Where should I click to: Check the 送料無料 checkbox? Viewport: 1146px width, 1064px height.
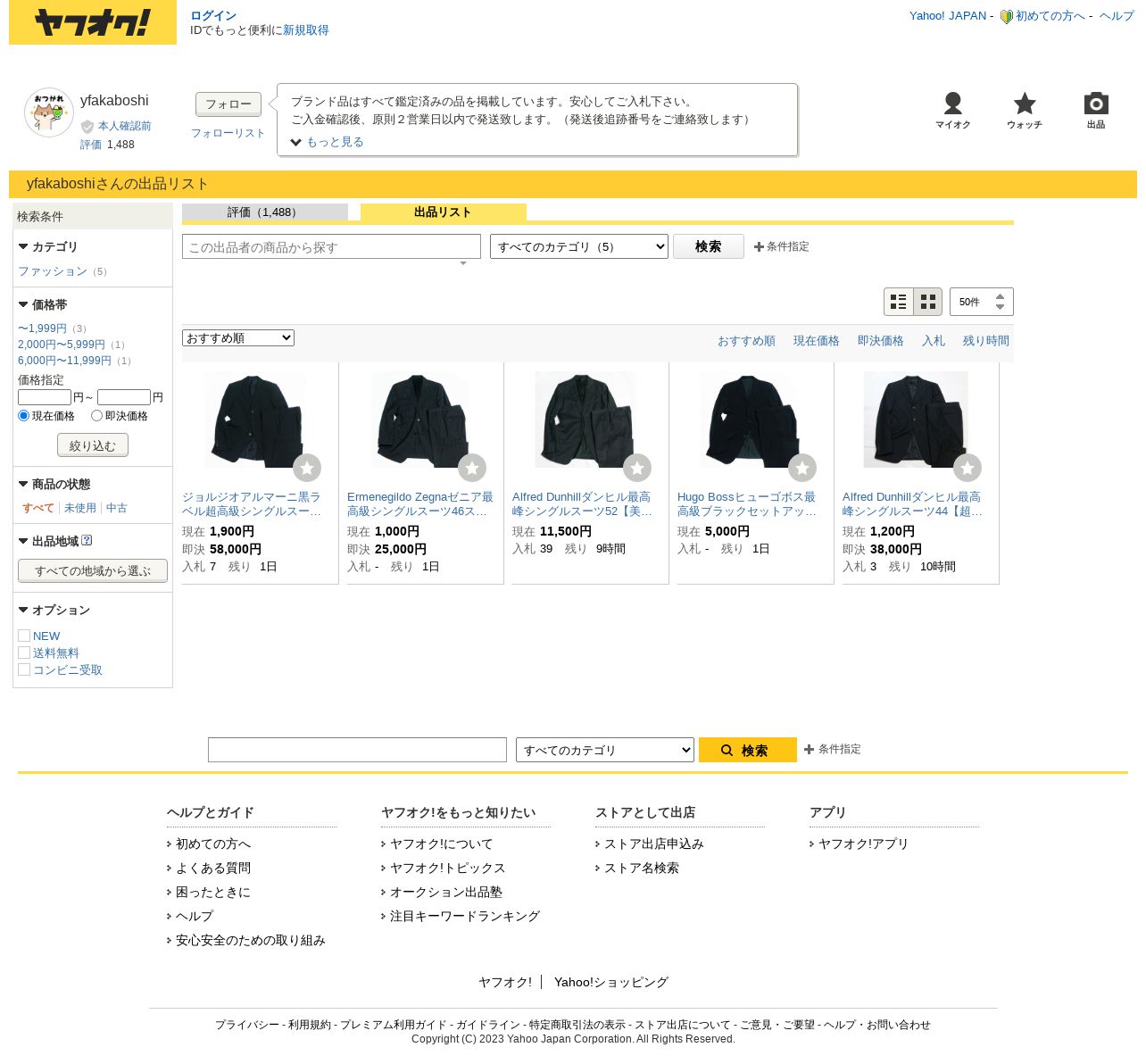point(24,653)
